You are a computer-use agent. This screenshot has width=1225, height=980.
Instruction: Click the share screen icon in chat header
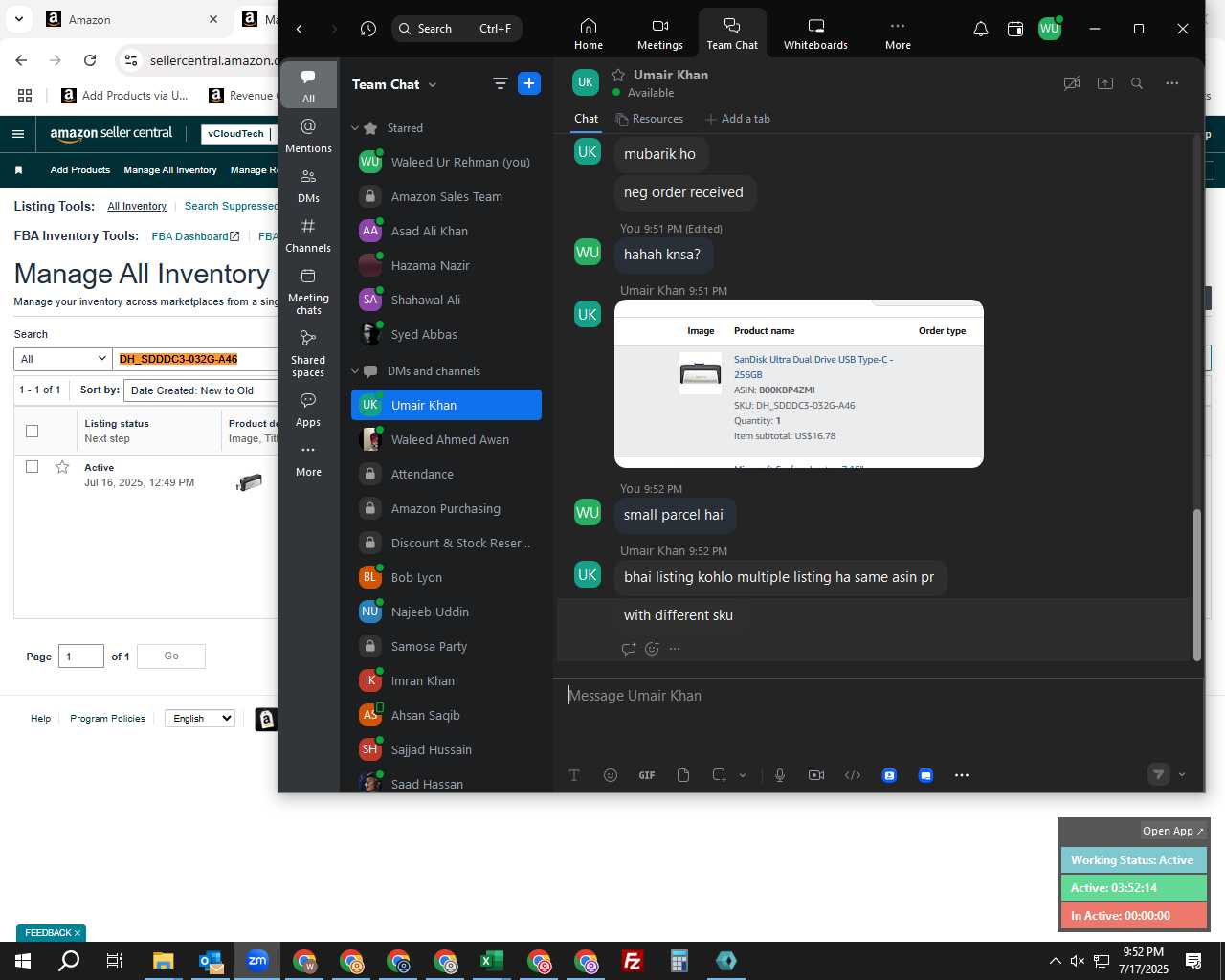pyautogui.click(x=1105, y=83)
